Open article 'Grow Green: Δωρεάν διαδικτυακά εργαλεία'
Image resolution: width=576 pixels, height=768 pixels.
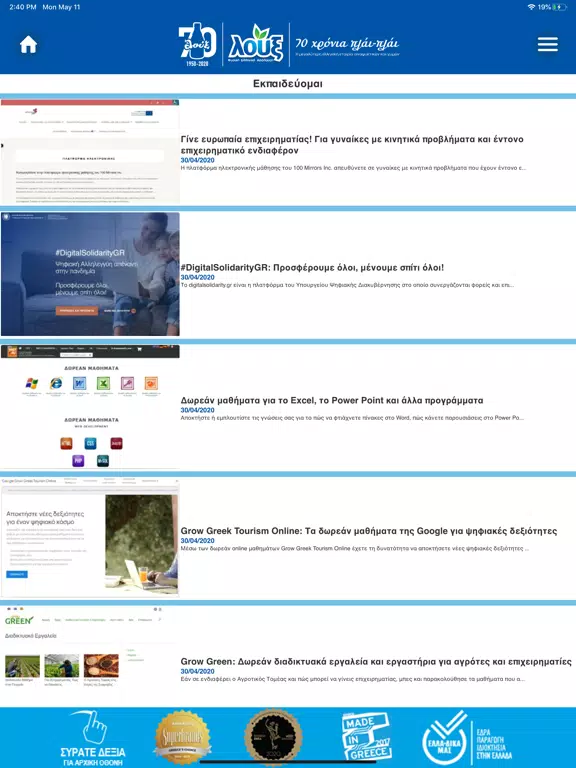pos(376,662)
